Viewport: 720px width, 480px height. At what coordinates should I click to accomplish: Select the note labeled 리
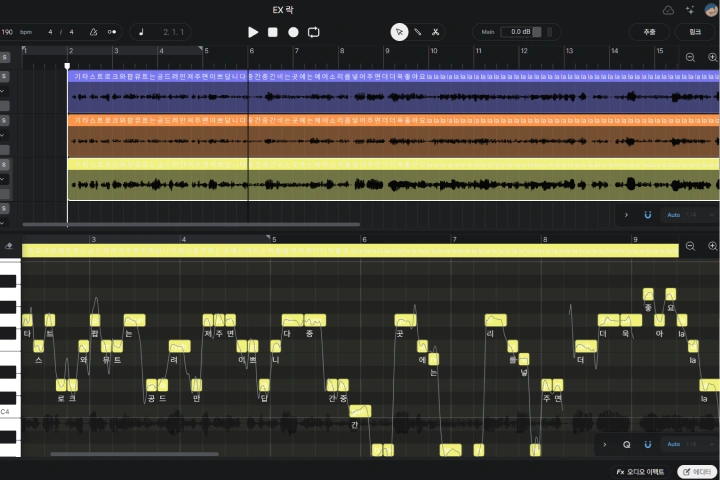tap(496, 320)
